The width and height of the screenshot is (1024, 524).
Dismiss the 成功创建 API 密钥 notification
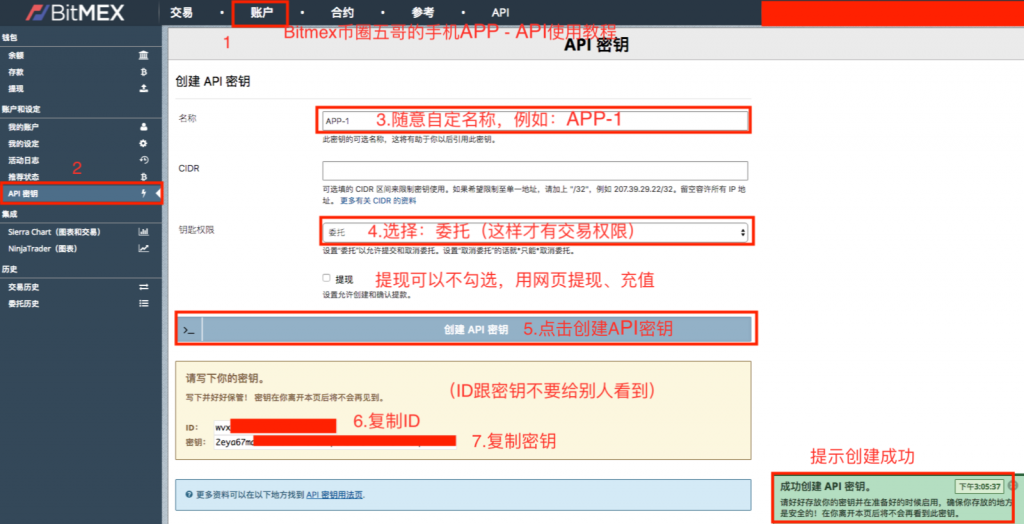[1012, 485]
